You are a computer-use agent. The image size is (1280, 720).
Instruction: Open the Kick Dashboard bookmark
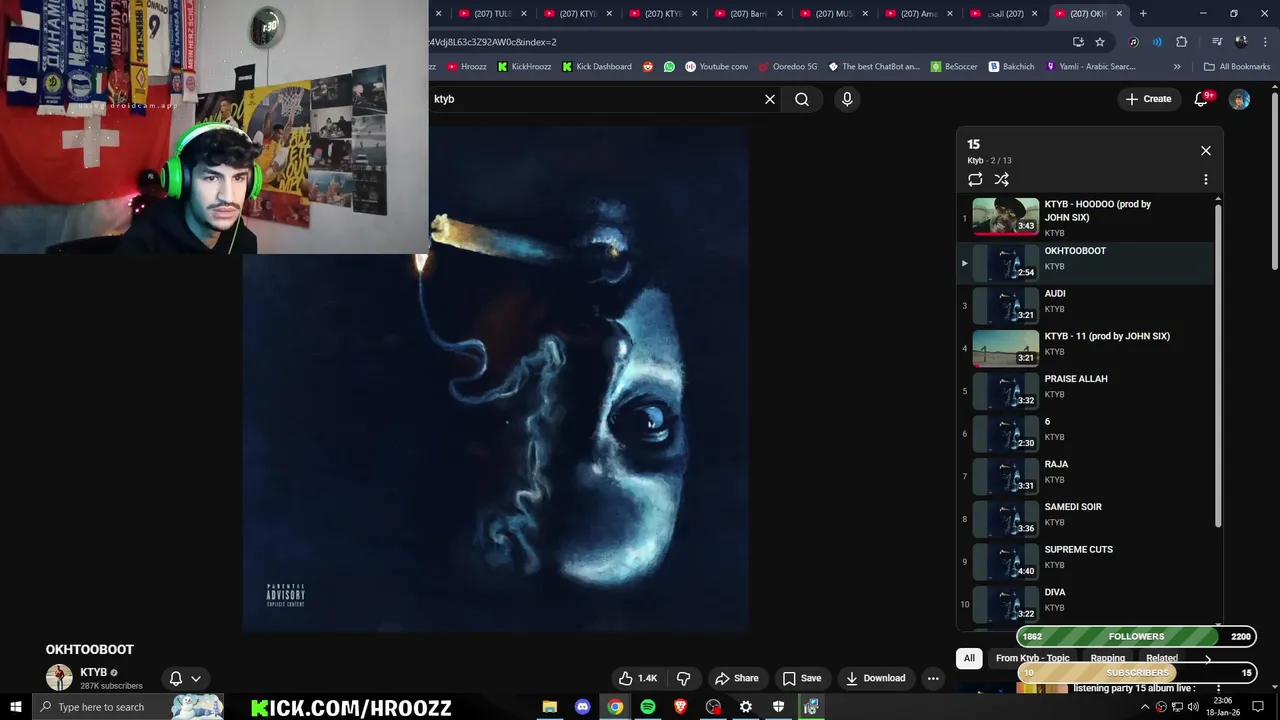[597, 67]
